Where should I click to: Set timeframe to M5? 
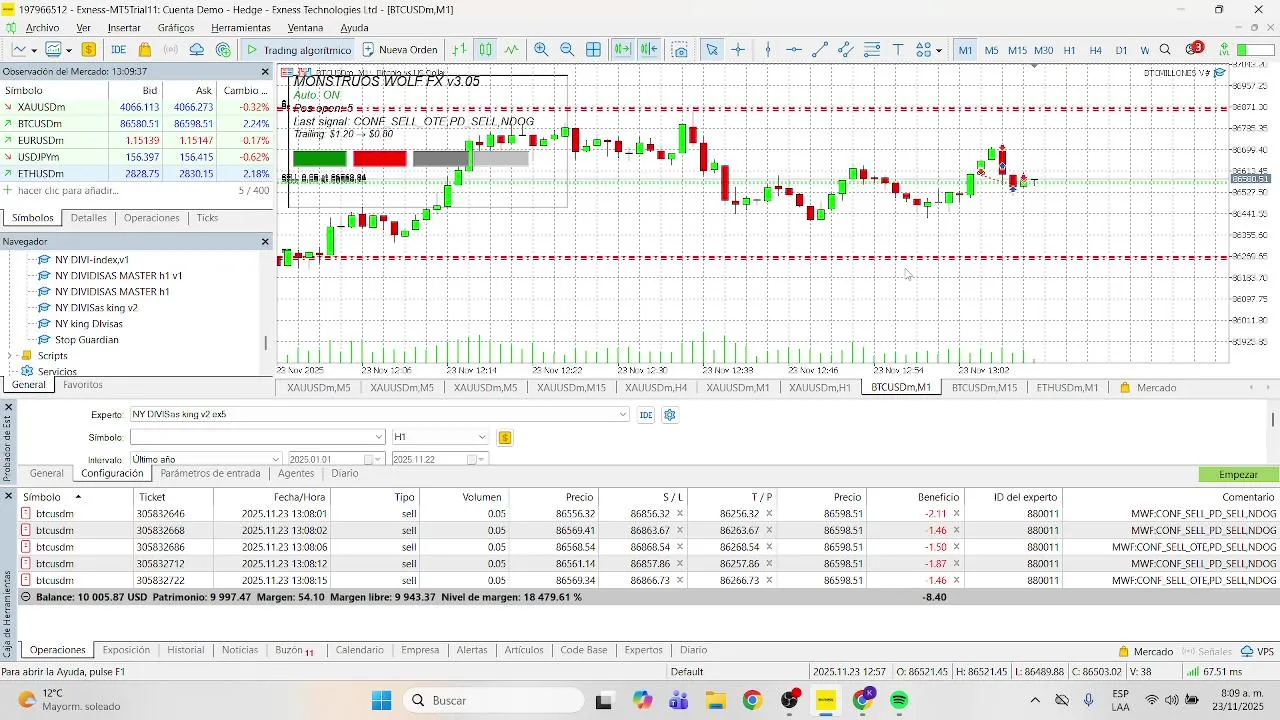[x=991, y=50]
